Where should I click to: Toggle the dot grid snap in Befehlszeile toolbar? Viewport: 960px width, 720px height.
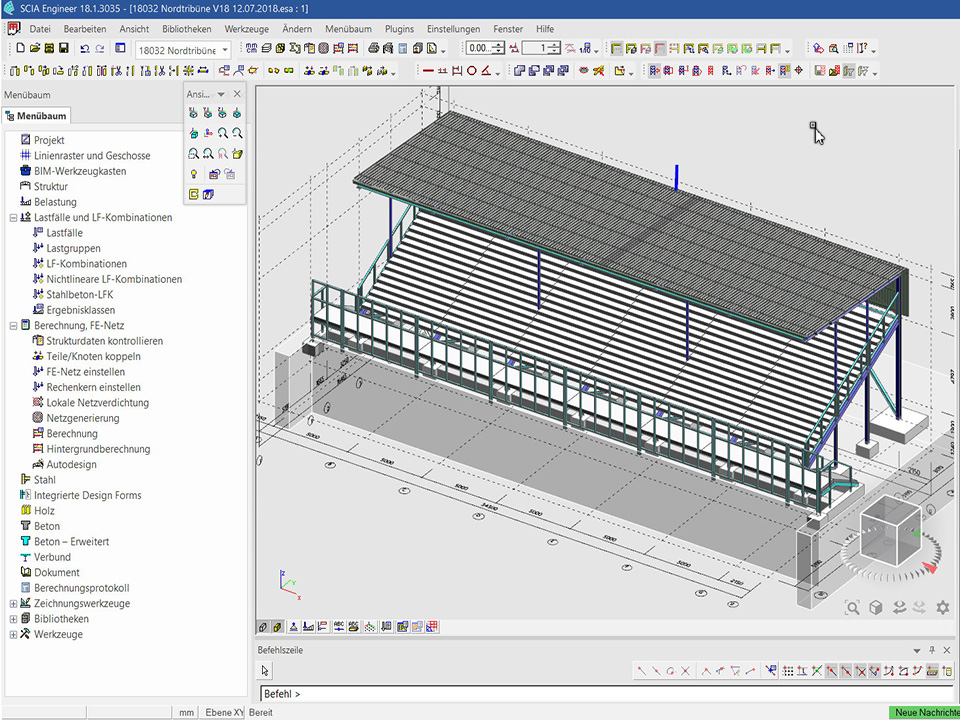click(788, 671)
